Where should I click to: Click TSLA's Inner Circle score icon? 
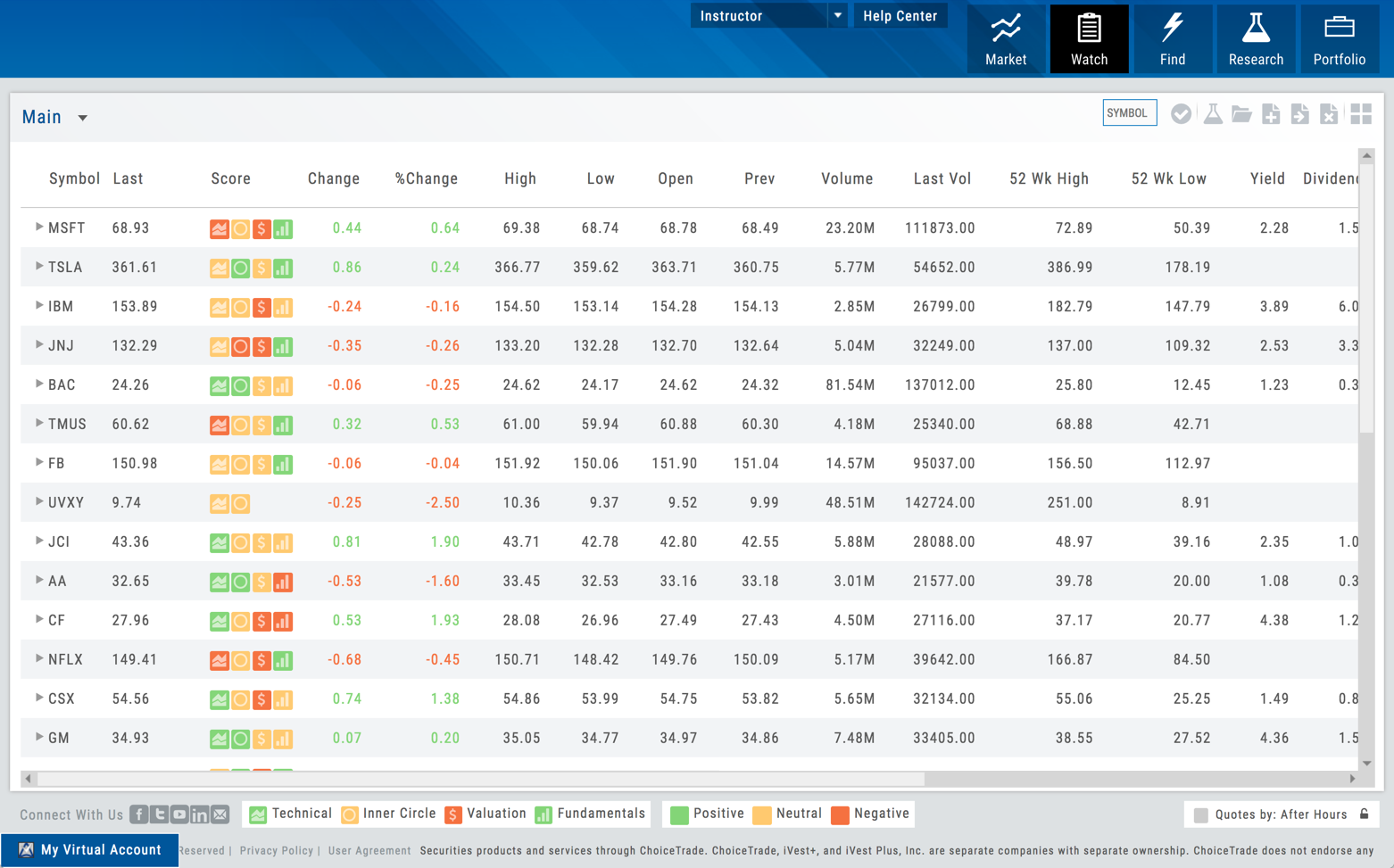(241, 269)
